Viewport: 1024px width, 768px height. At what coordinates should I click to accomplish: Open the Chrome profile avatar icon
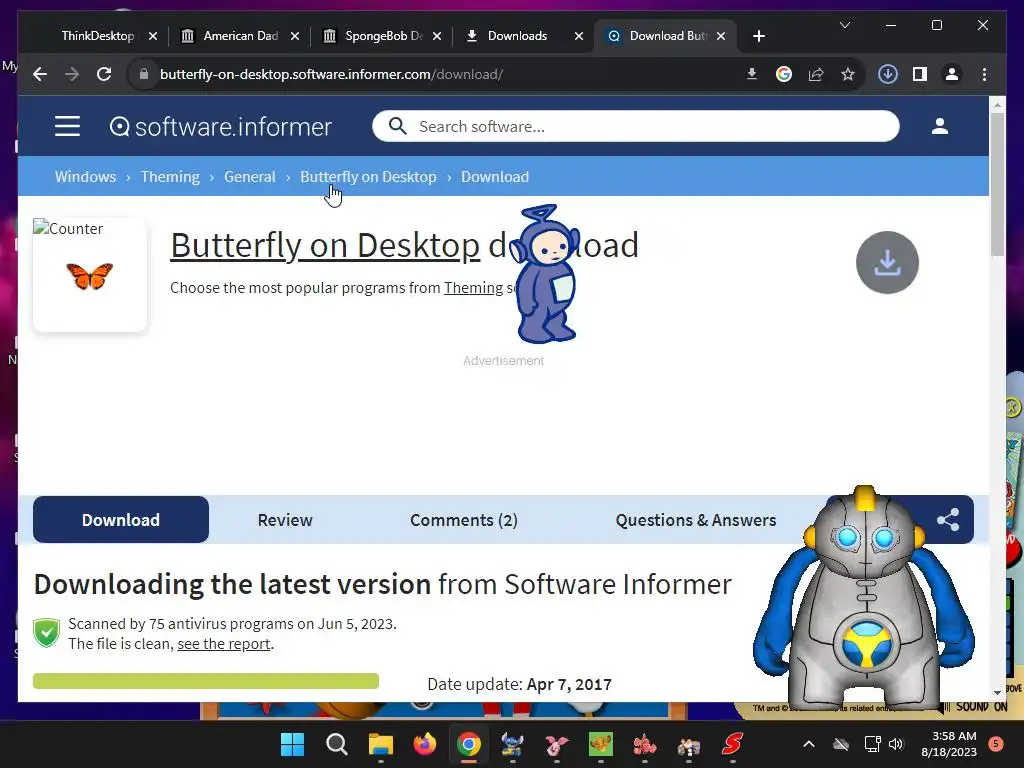(x=952, y=74)
